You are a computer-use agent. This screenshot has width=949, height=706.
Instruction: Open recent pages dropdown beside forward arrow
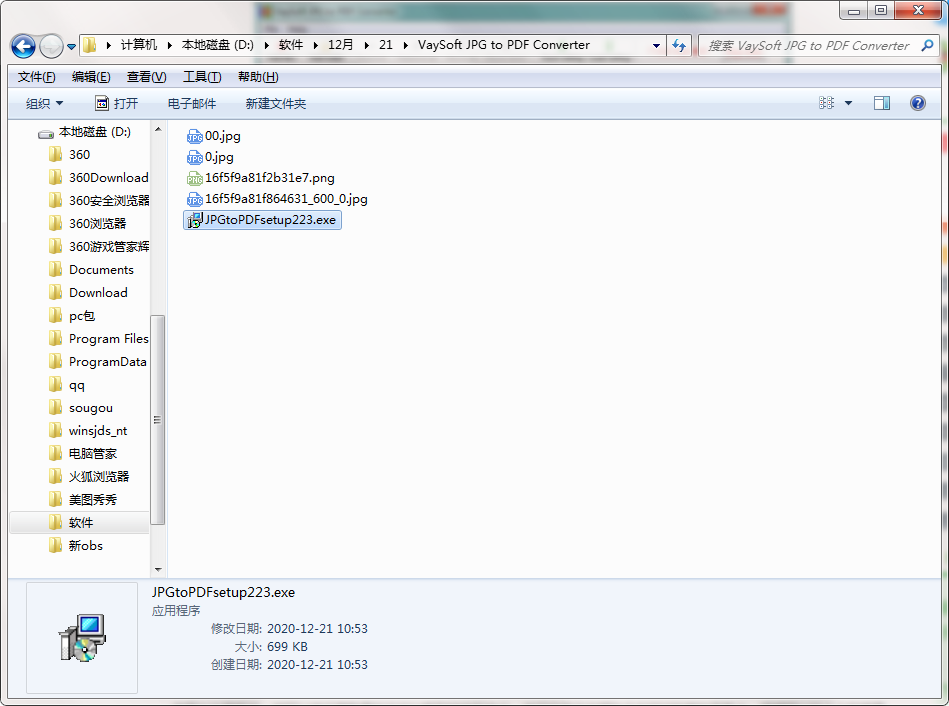tap(71, 47)
